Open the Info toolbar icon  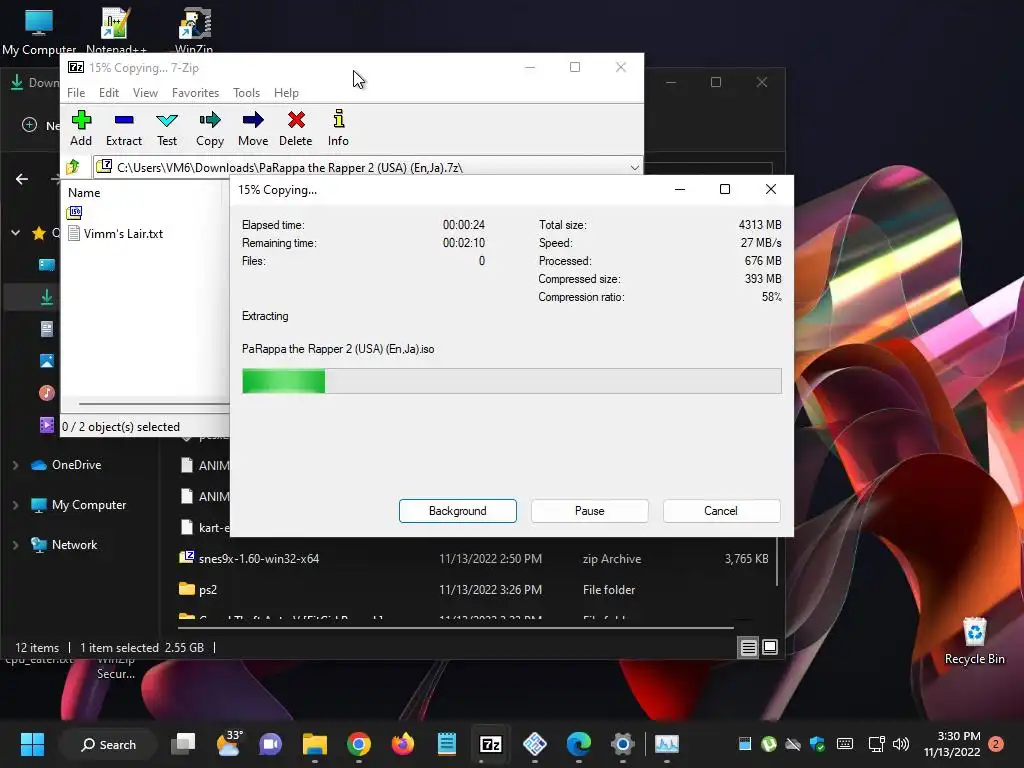pyautogui.click(x=338, y=128)
